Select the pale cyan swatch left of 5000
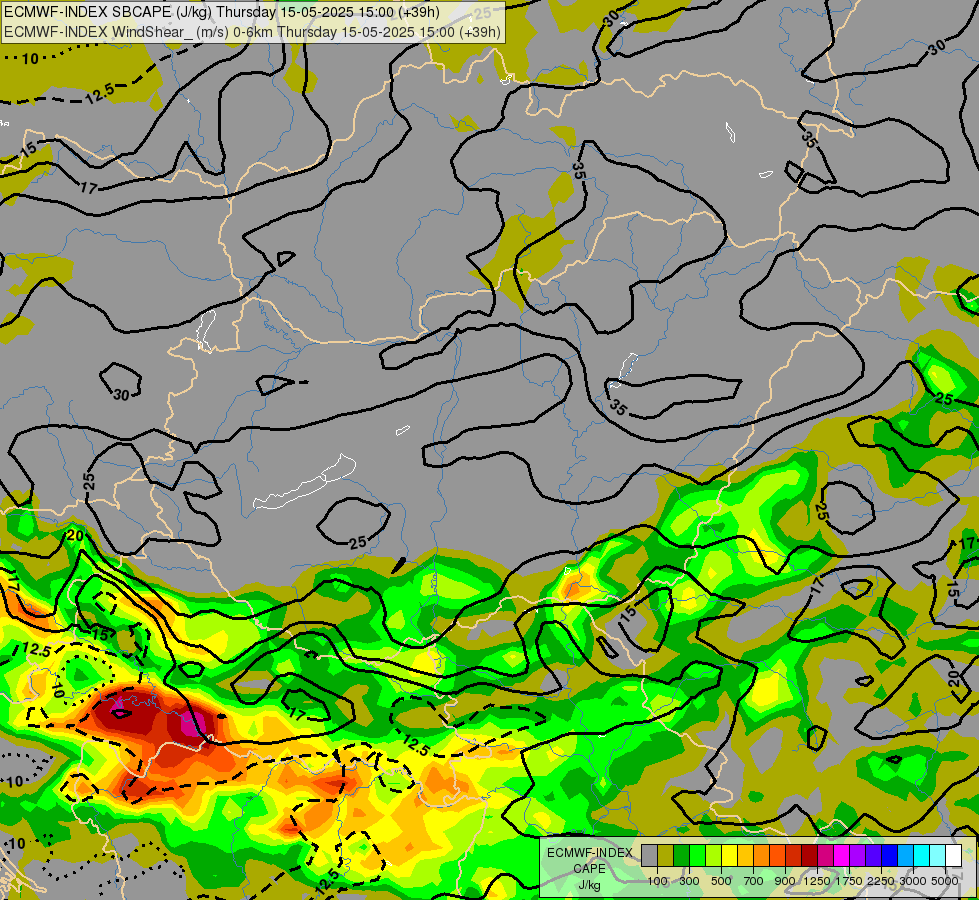This screenshot has height=900, width=979. pyautogui.click(x=938, y=855)
